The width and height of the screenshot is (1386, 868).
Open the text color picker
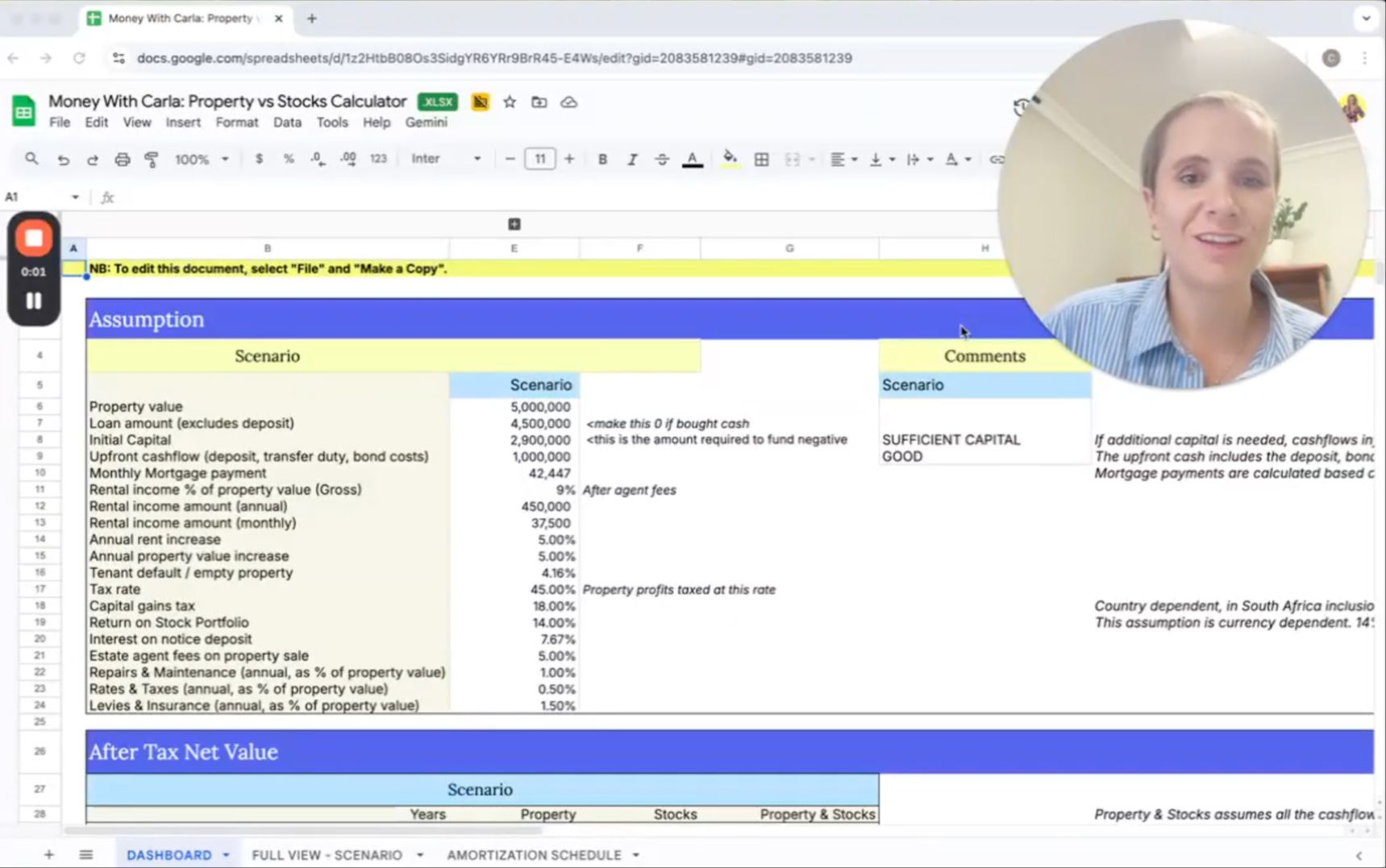coord(693,160)
